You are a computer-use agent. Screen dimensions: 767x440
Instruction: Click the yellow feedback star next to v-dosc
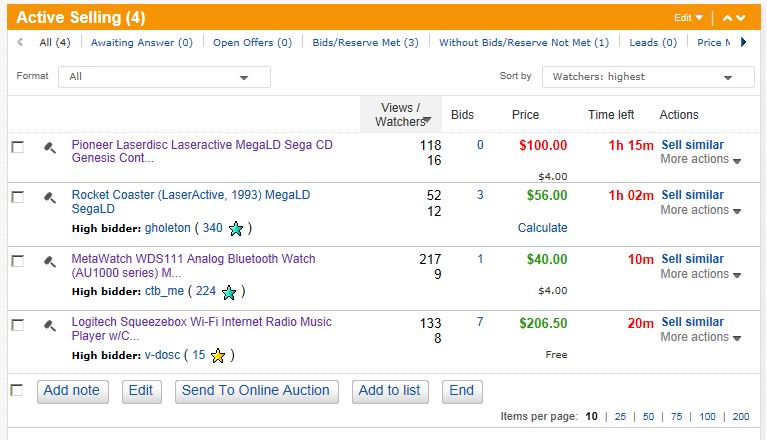218,355
